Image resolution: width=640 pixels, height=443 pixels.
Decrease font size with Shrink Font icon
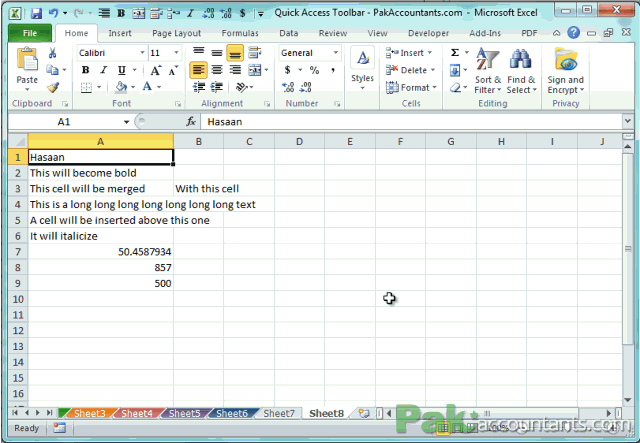point(173,71)
